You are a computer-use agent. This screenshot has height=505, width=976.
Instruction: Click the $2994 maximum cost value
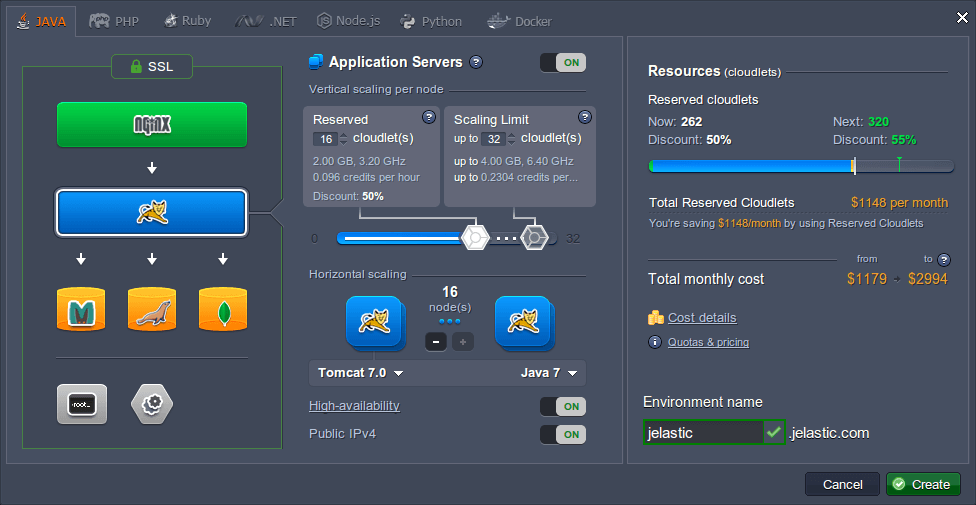click(x=927, y=279)
